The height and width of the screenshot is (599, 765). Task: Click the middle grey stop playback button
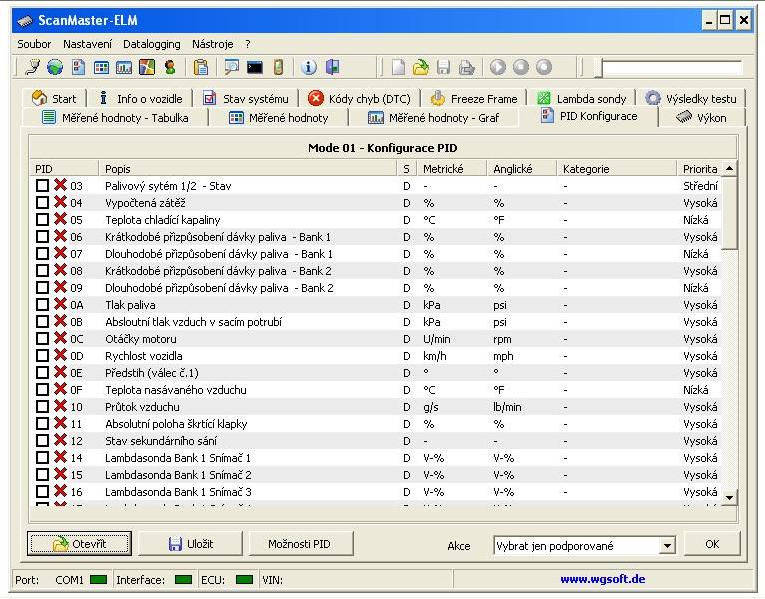521,67
